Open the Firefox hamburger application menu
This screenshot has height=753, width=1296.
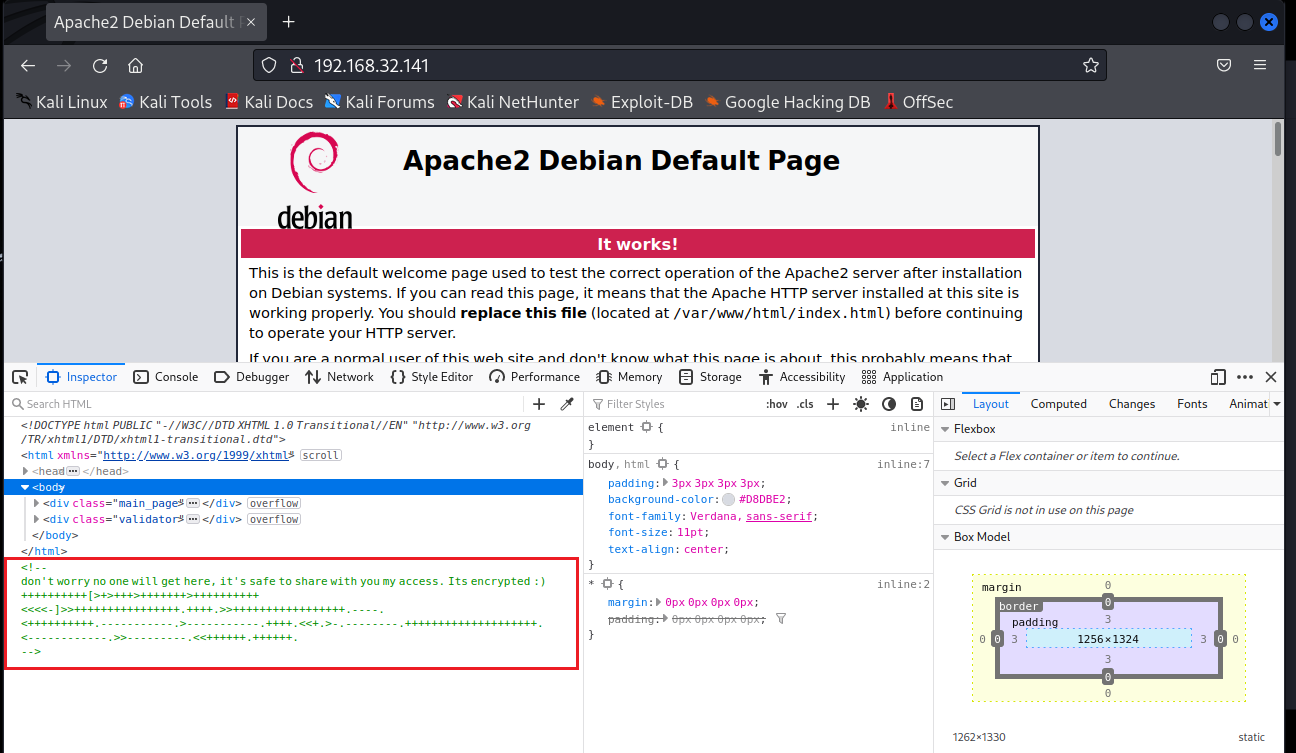click(x=1260, y=65)
